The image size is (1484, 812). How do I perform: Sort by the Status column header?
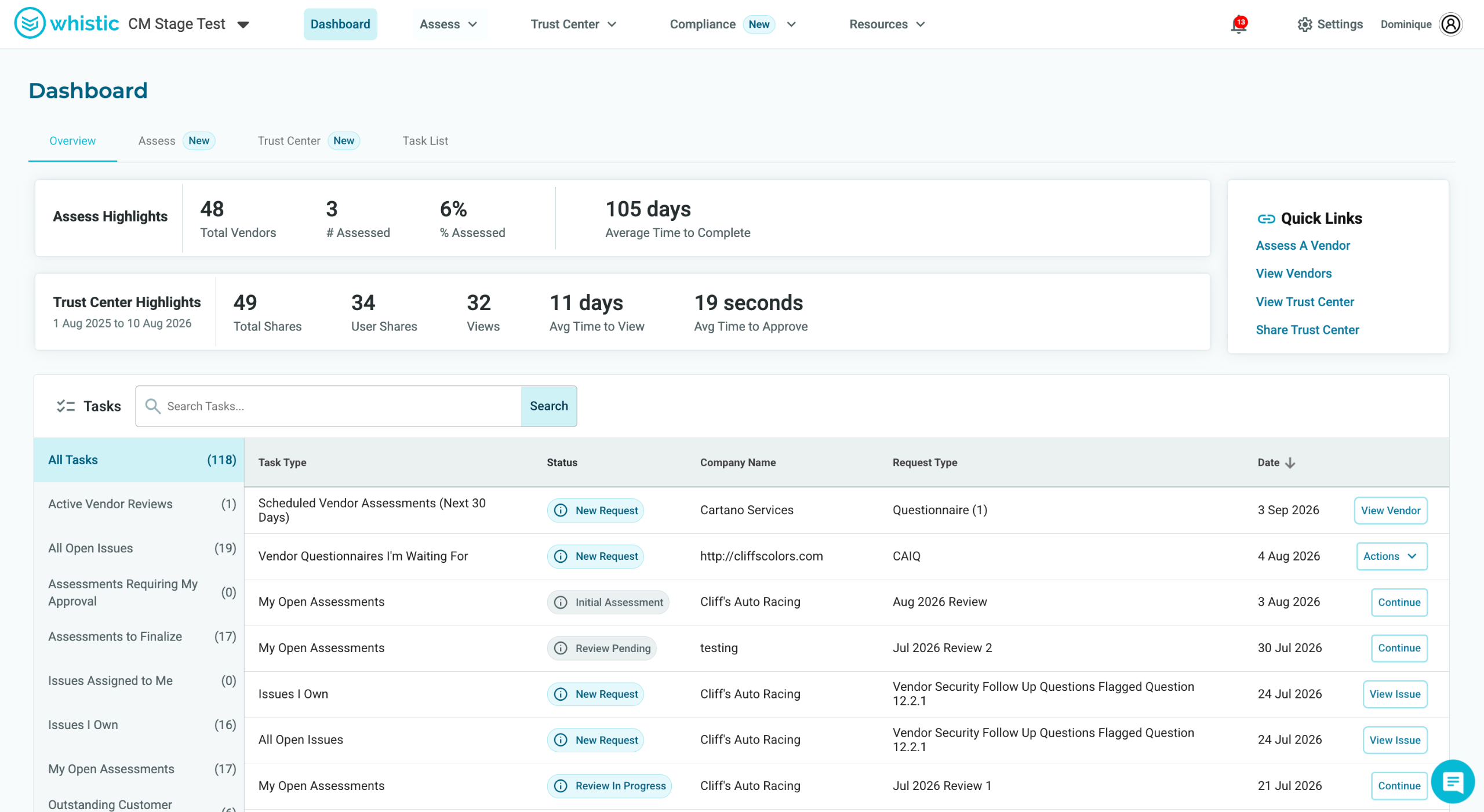coord(562,463)
